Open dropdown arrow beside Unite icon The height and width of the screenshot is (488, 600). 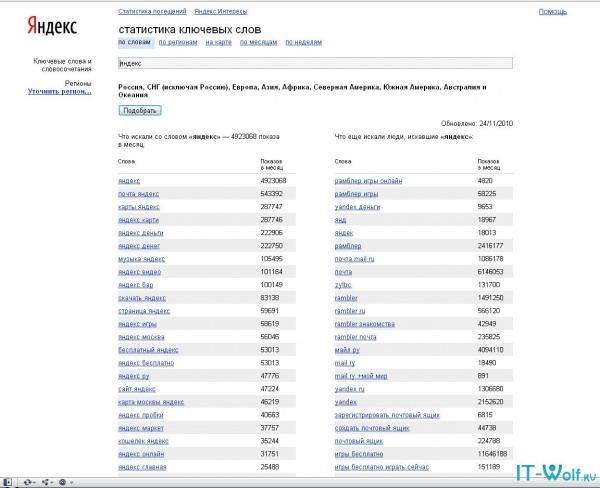coord(52,483)
